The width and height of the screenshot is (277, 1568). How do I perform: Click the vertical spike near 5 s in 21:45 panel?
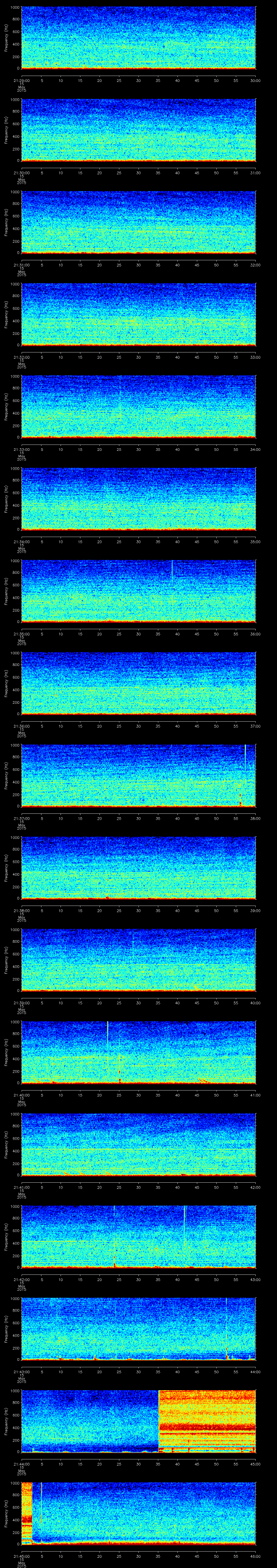41,1503
